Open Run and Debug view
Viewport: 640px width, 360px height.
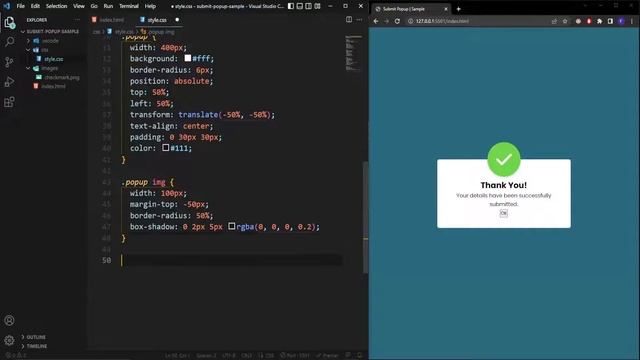pos(9,82)
